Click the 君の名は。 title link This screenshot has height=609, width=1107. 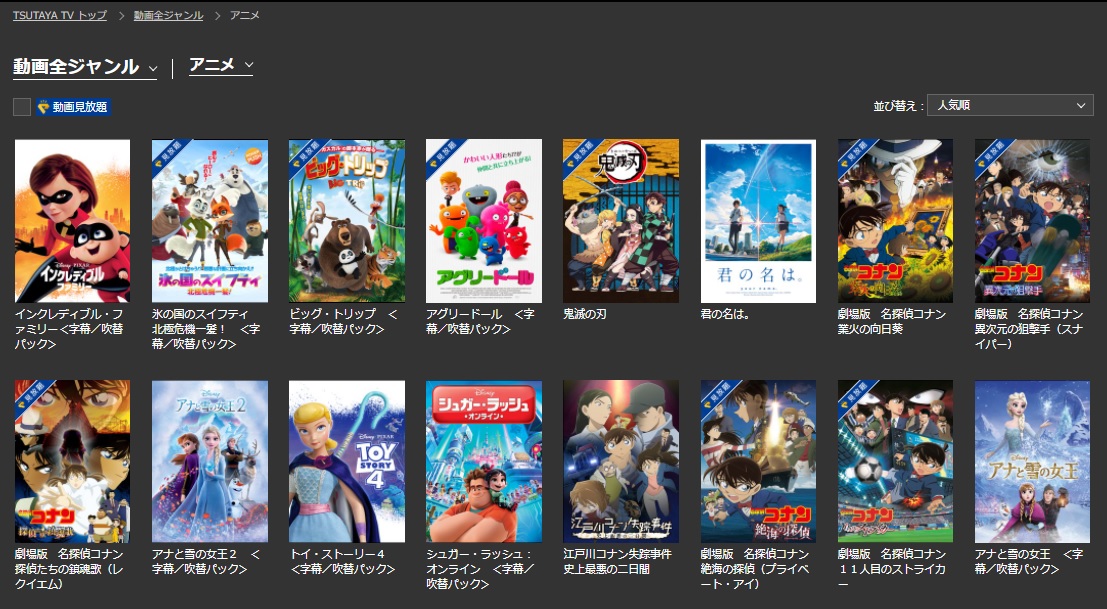[x=725, y=314]
